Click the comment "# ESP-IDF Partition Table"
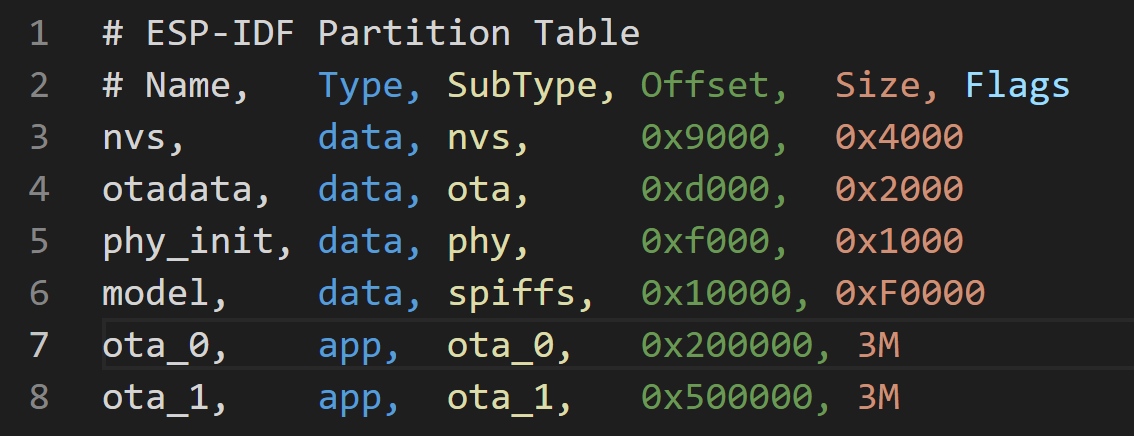 click(x=372, y=34)
